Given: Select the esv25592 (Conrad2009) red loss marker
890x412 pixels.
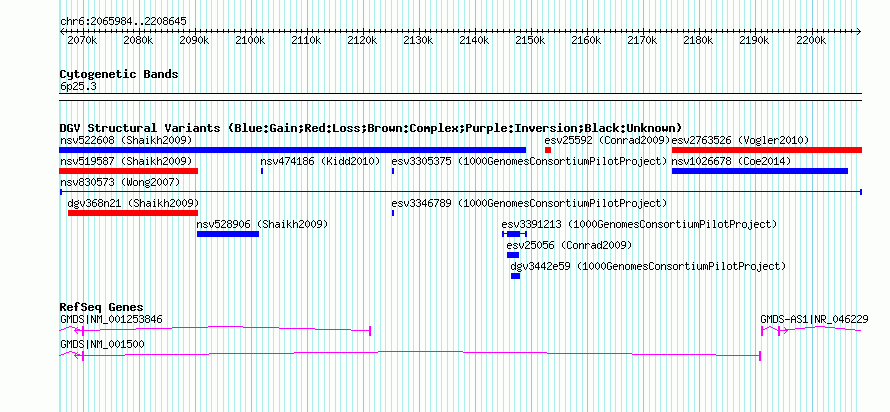Looking at the screenshot, I should [x=548, y=150].
